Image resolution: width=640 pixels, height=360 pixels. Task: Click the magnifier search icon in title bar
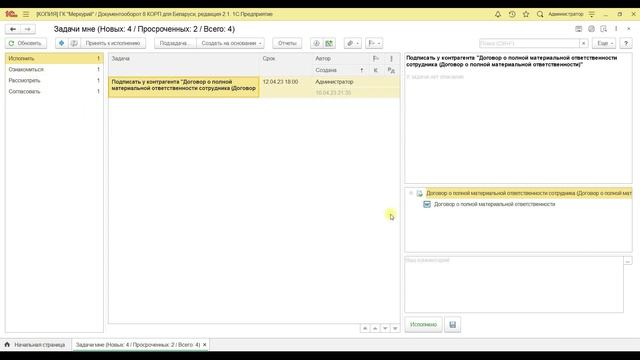540,14
